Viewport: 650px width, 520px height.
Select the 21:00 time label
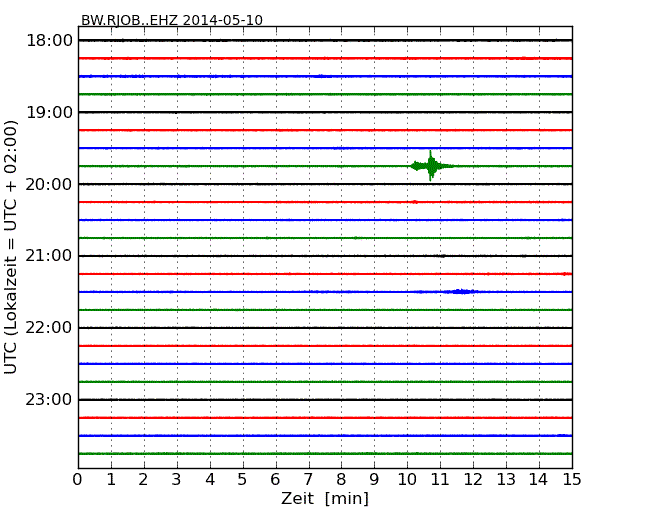tap(49, 256)
